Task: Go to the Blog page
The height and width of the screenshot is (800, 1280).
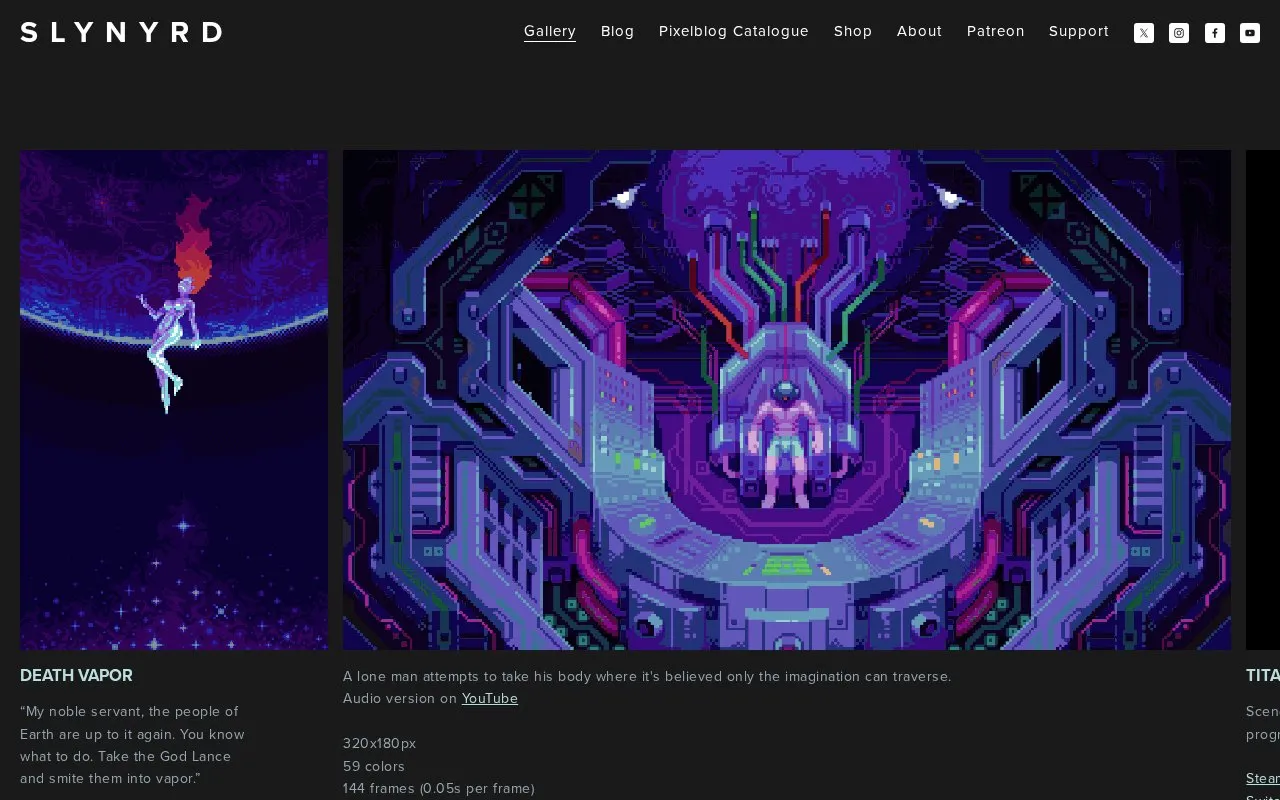Action: (618, 31)
